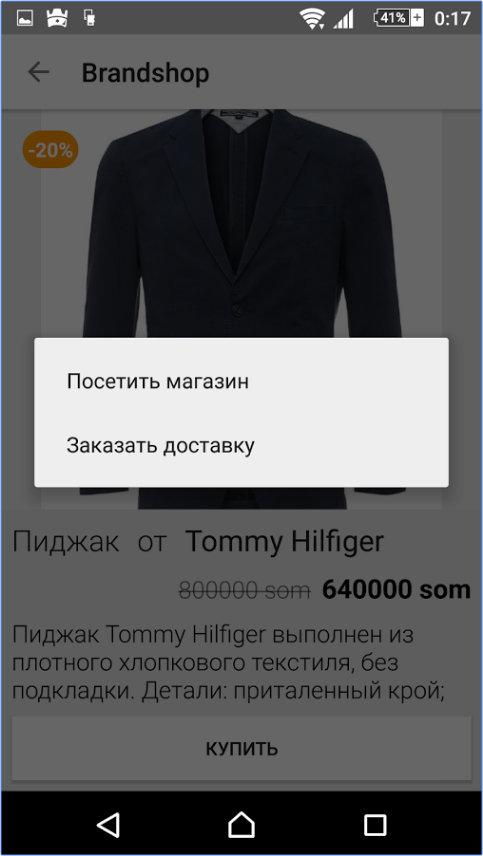Tap the cellular signal strength icon
Viewport: 483px width, 856px height.
coord(343,19)
